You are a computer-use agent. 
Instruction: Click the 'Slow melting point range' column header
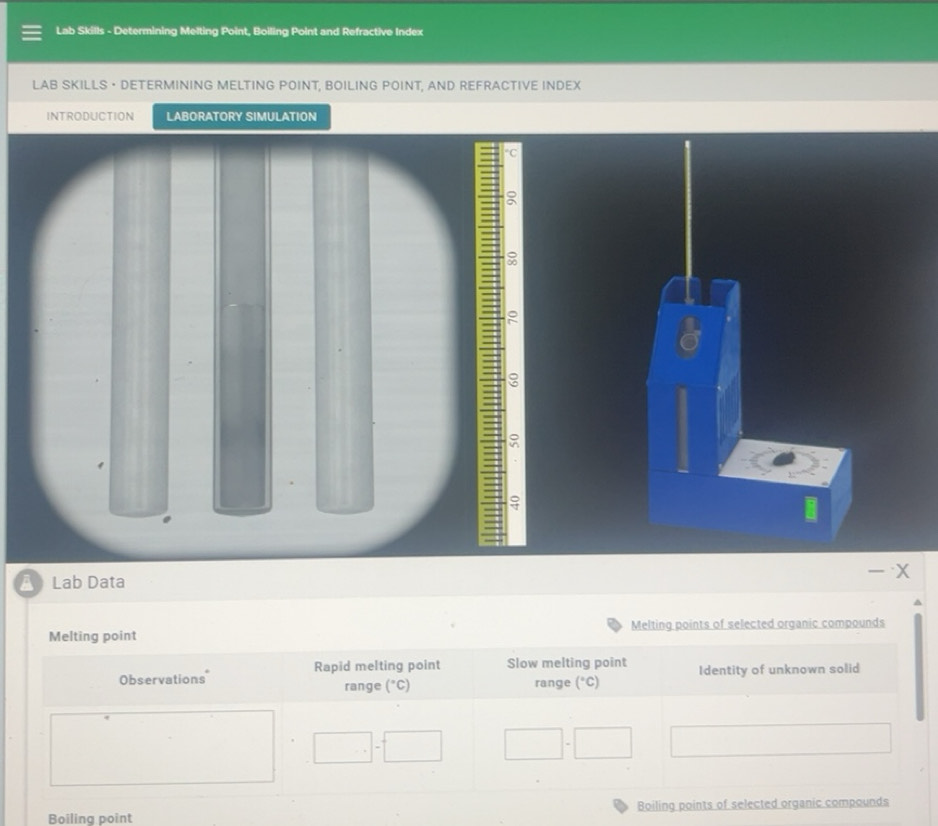(x=567, y=672)
